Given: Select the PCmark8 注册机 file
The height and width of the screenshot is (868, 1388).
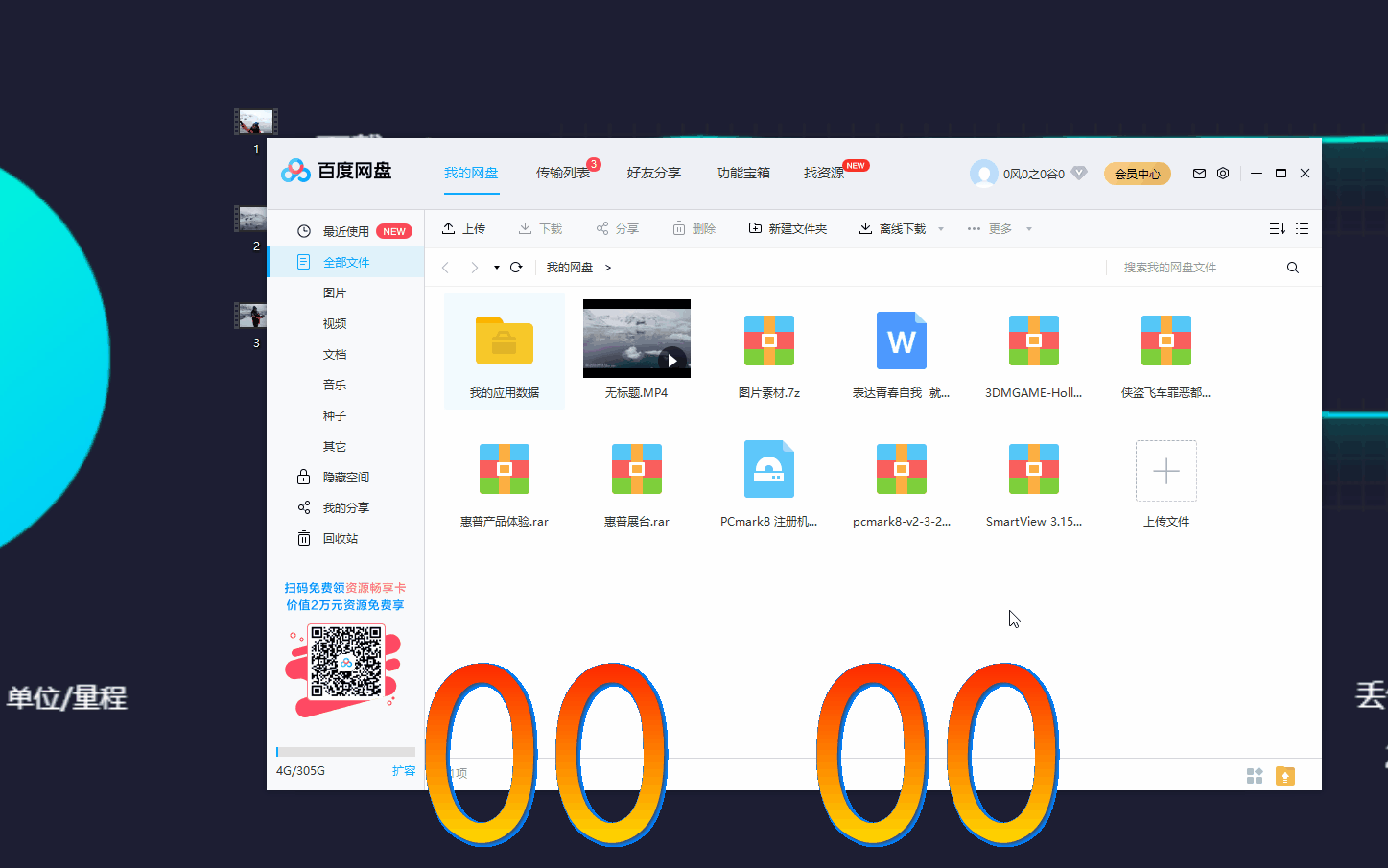Looking at the screenshot, I should [x=769, y=469].
